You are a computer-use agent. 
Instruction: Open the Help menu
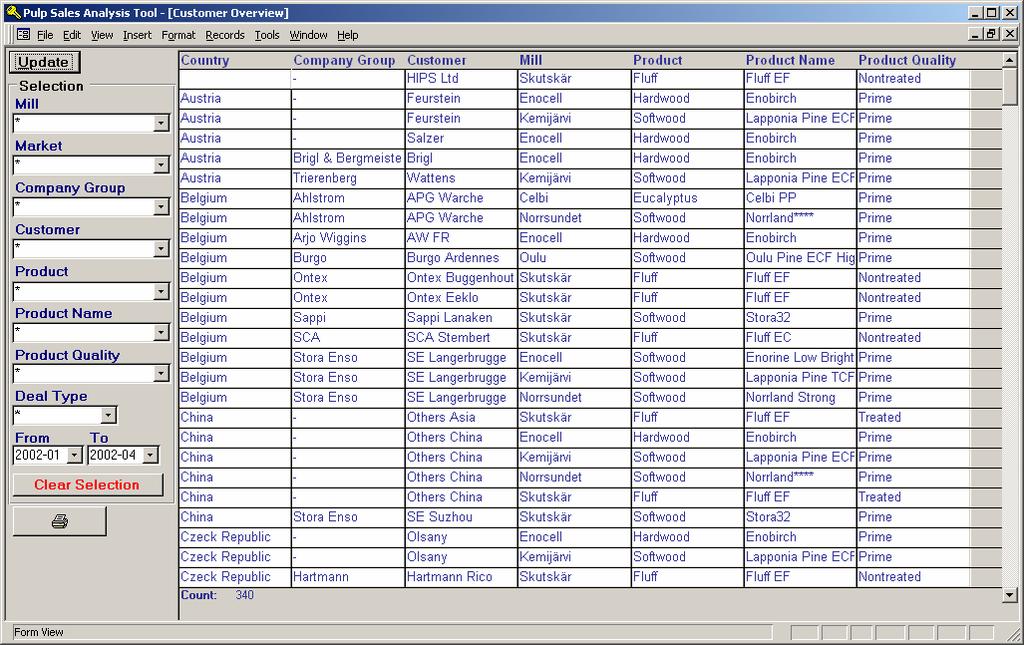click(347, 35)
